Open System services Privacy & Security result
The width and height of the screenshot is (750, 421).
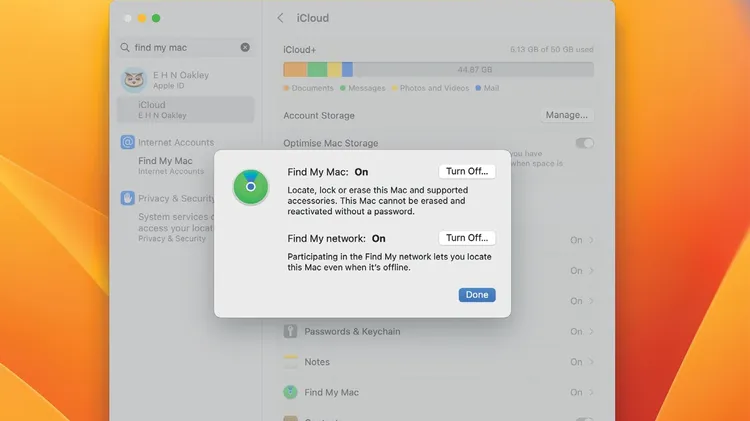tap(176, 227)
